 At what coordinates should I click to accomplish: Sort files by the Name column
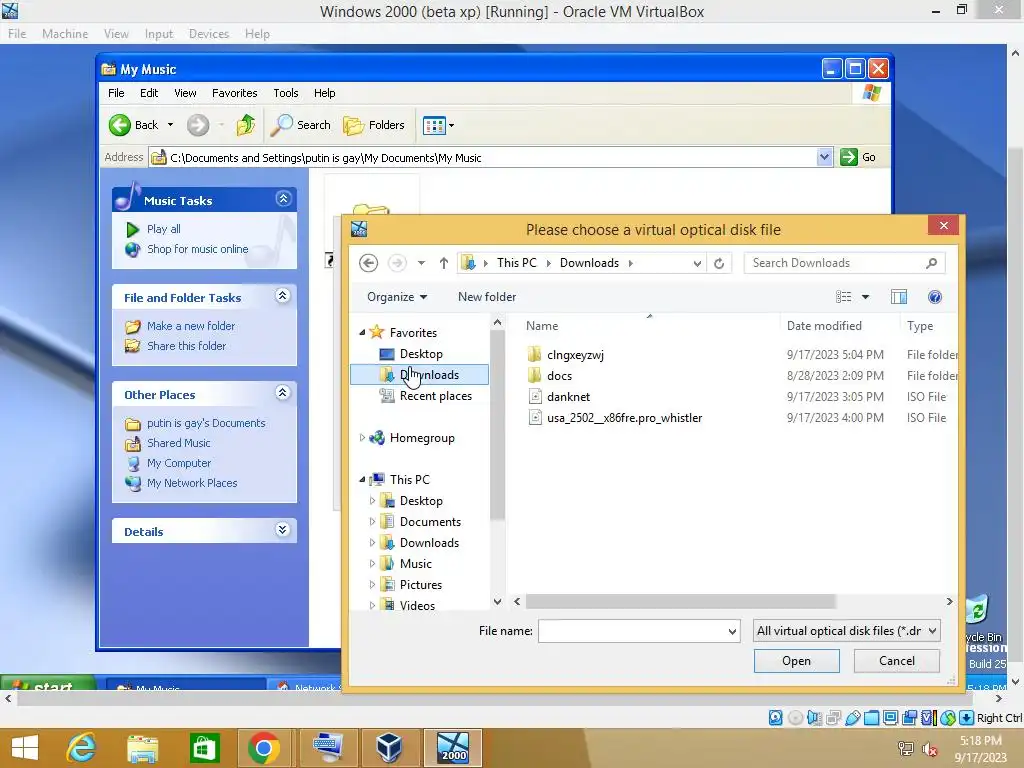point(541,326)
